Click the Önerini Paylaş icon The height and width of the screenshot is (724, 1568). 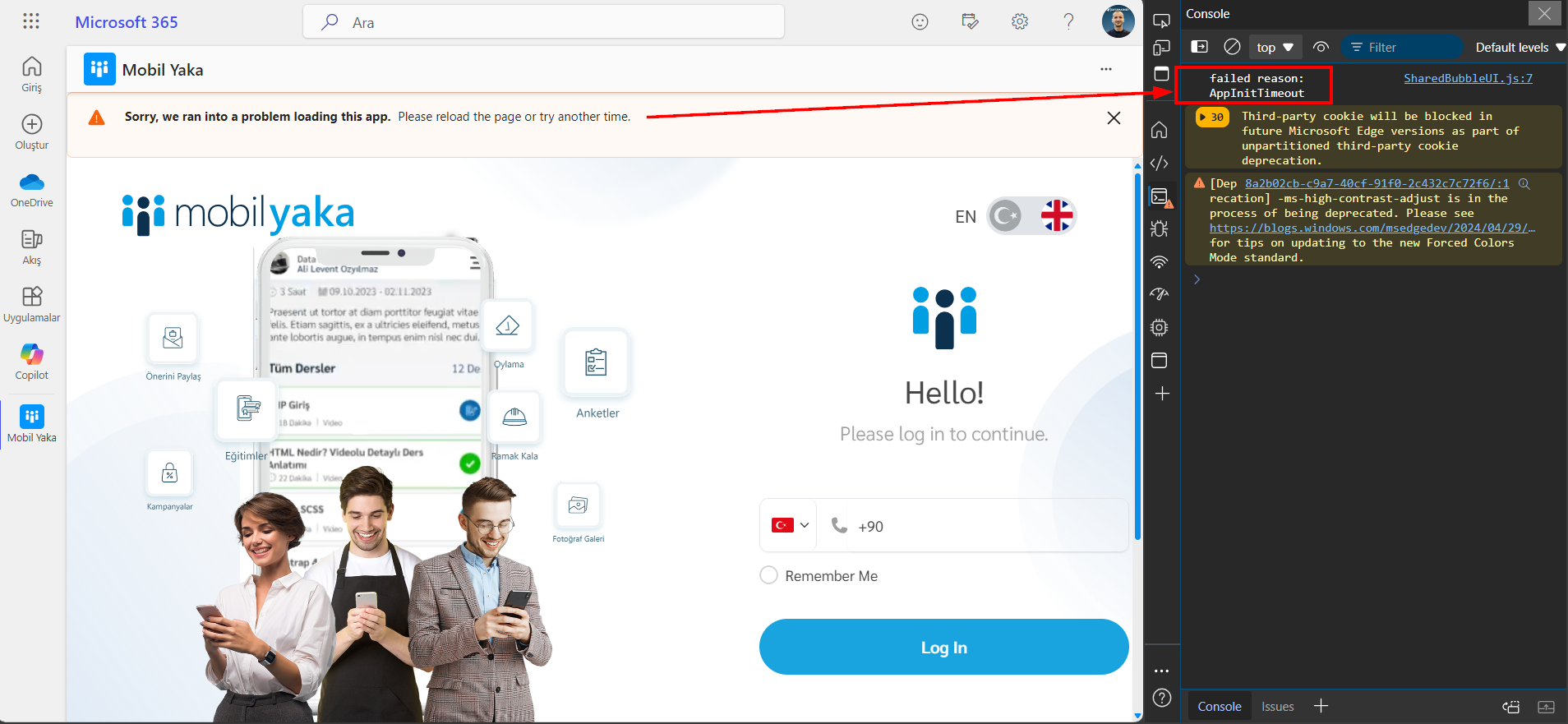(x=173, y=338)
